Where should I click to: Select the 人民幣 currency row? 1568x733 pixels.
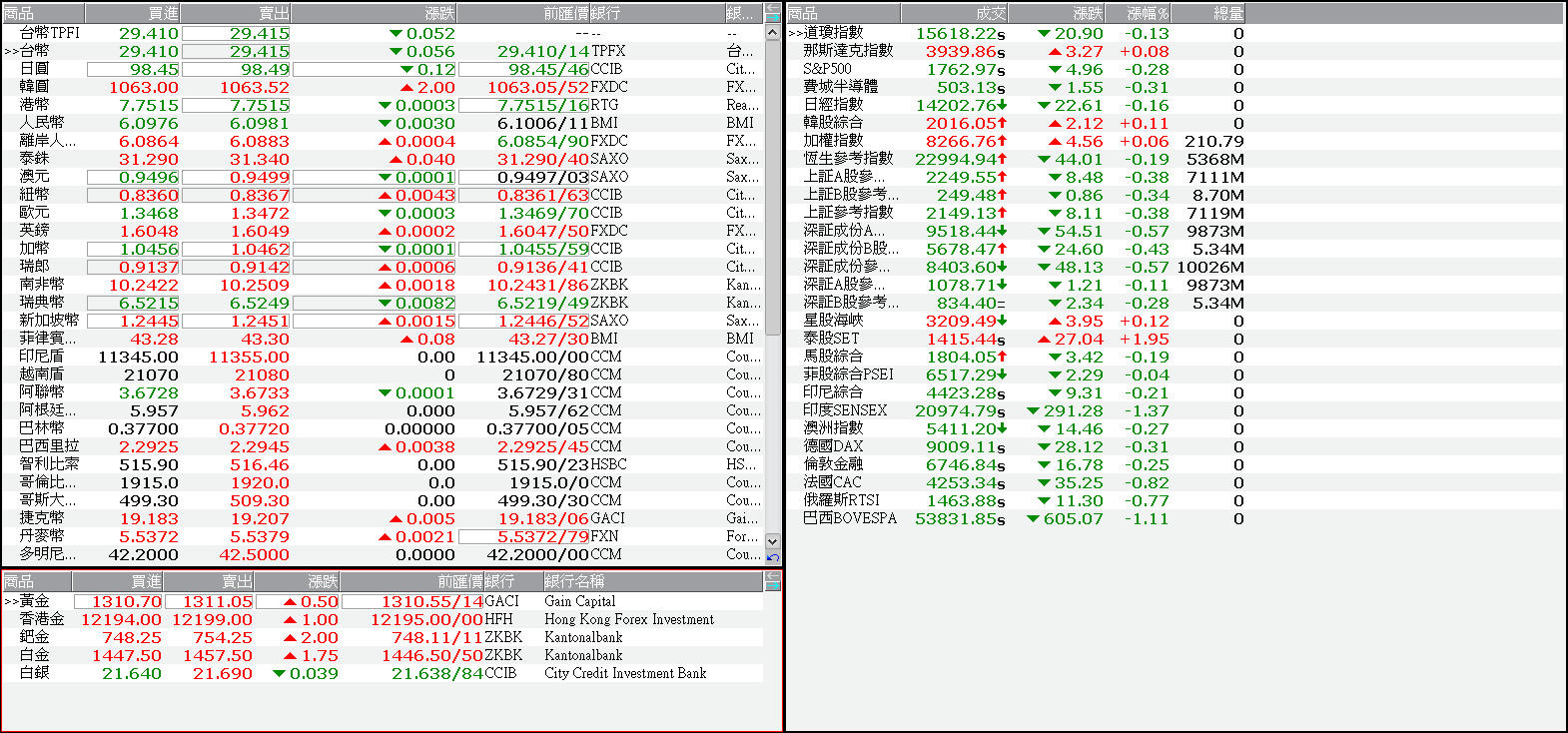[384, 123]
